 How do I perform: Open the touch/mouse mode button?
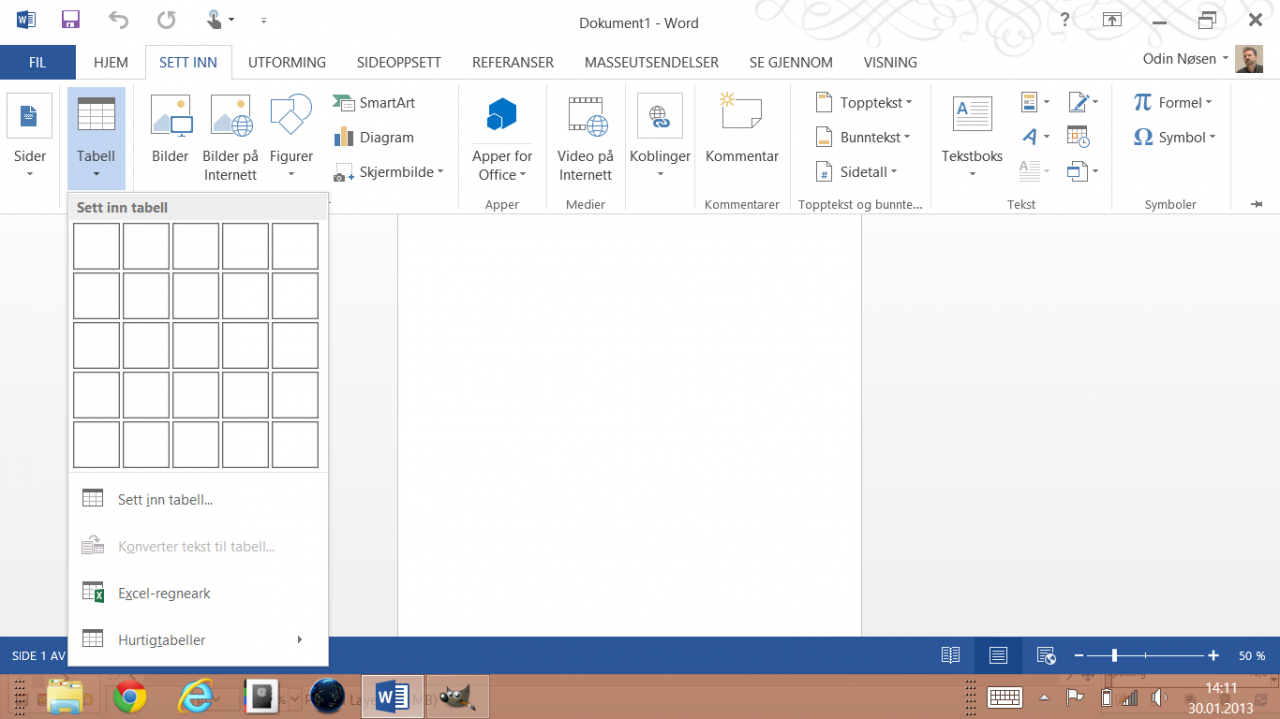(220, 20)
